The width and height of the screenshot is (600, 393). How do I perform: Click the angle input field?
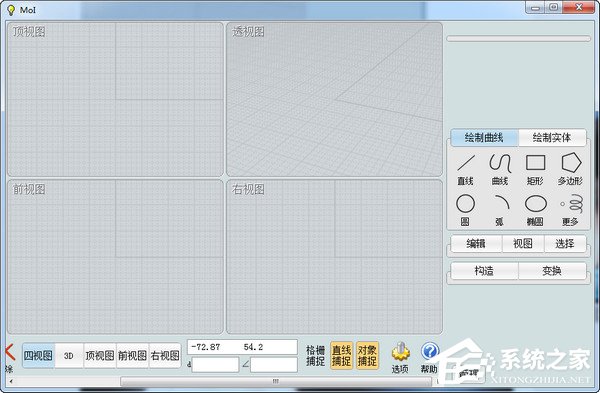(274, 365)
